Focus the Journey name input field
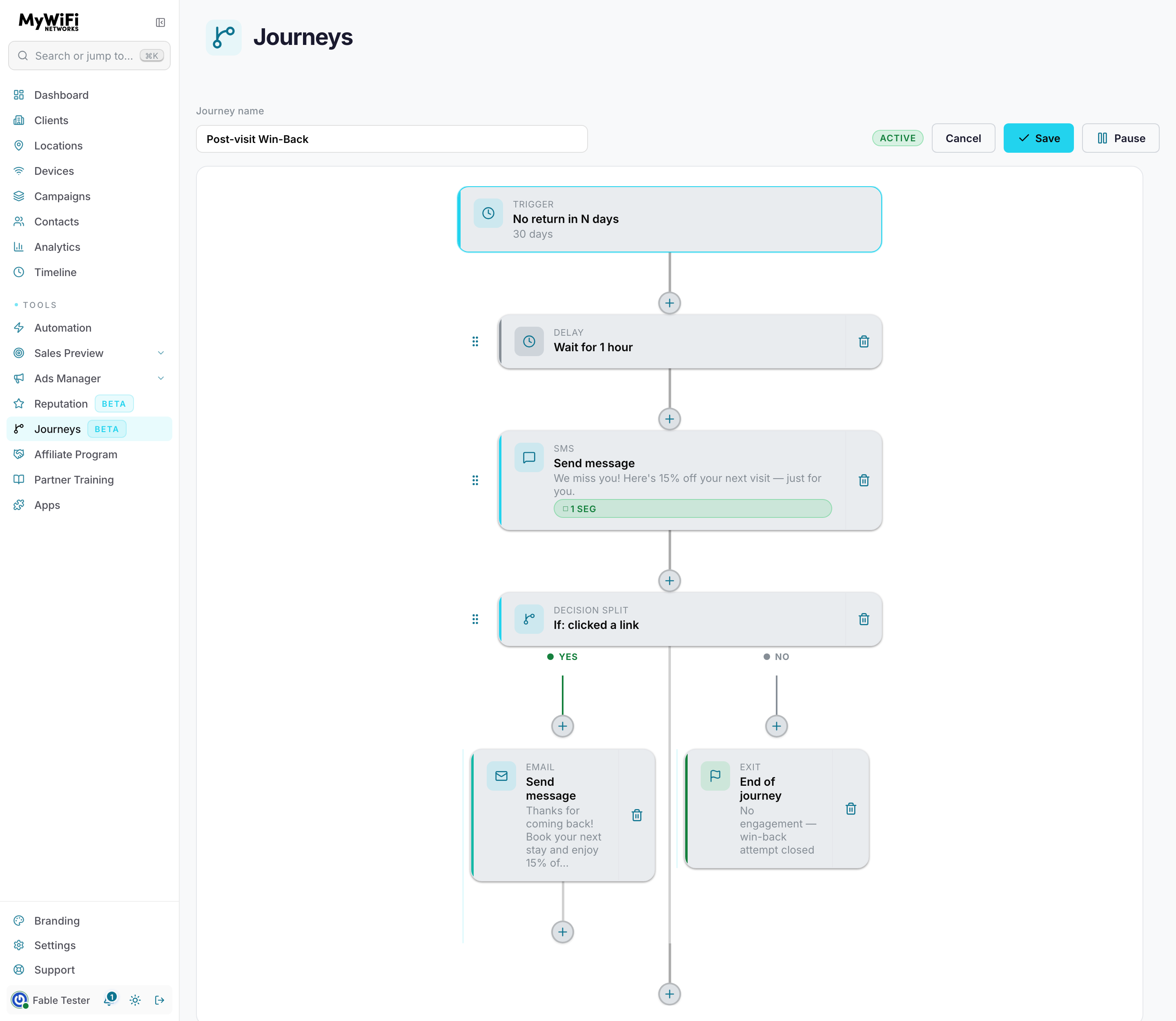The width and height of the screenshot is (1176, 1021). click(x=392, y=139)
